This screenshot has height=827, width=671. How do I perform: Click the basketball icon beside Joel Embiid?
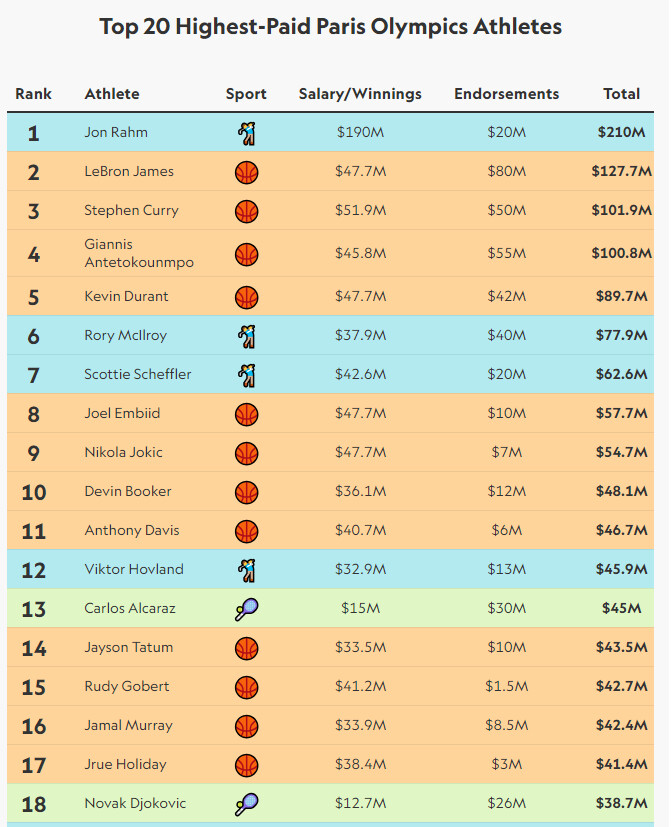[246, 414]
